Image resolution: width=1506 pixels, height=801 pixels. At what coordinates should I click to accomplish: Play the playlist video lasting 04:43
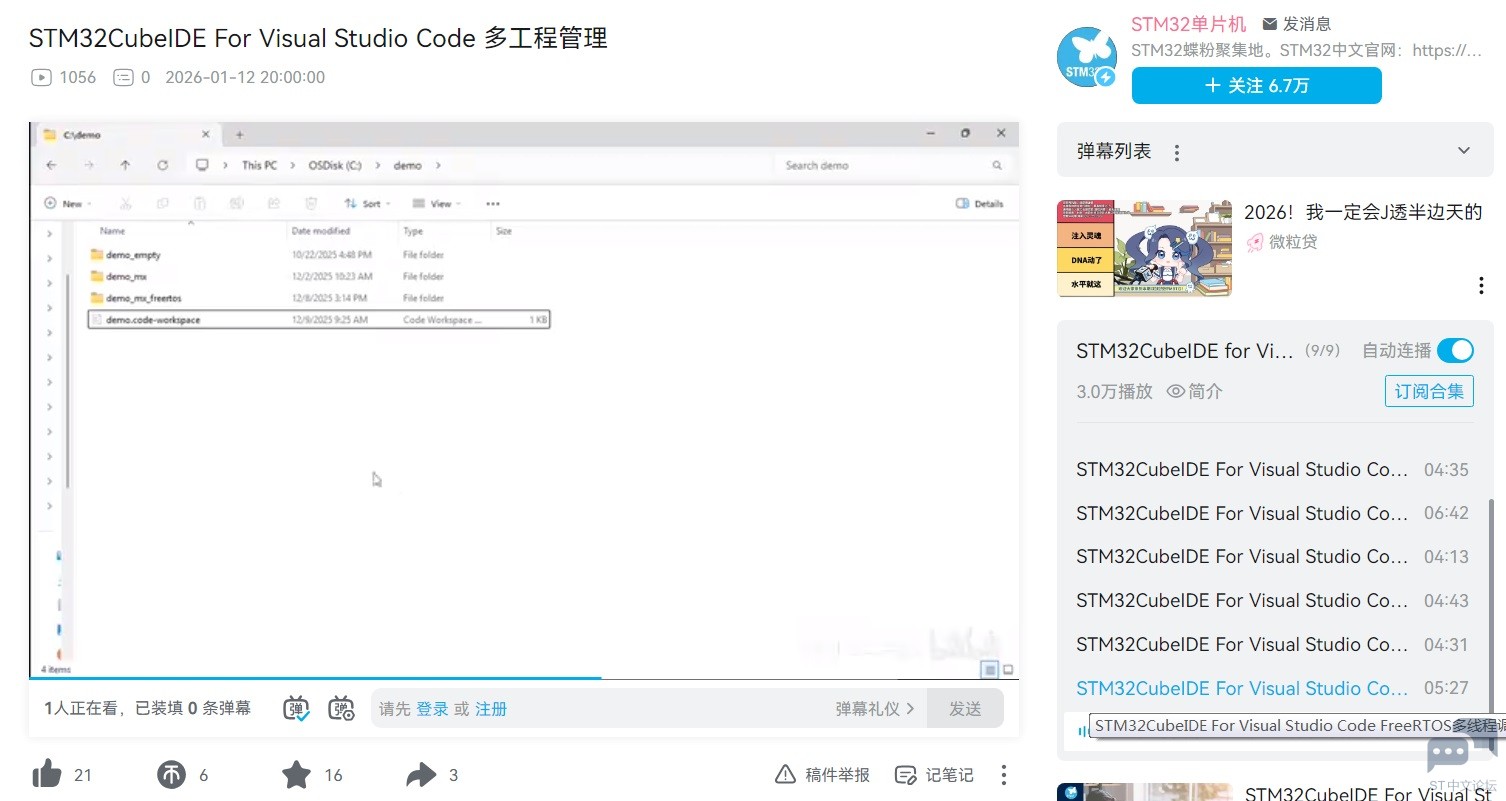point(1273,601)
